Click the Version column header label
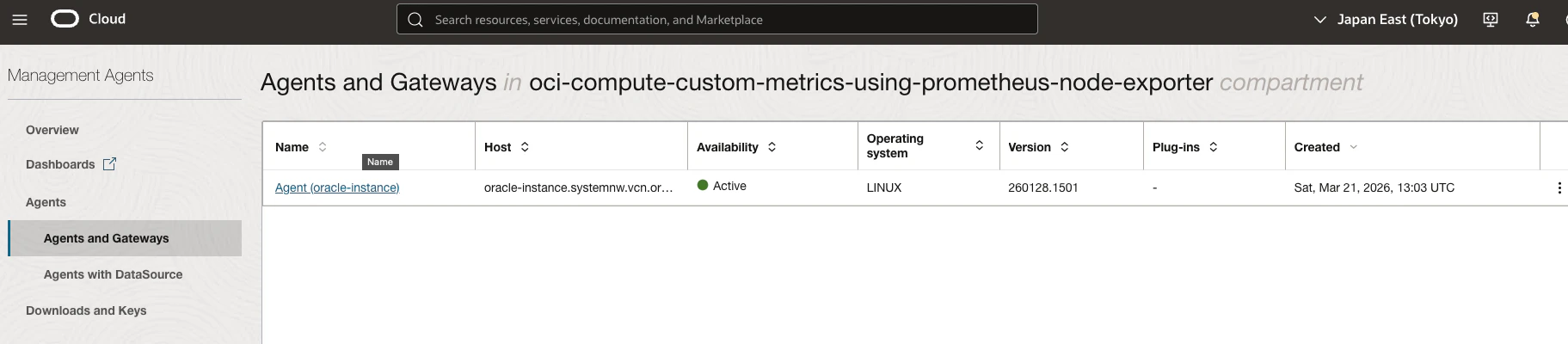The image size is (1568, 344). click(1030, 147)
